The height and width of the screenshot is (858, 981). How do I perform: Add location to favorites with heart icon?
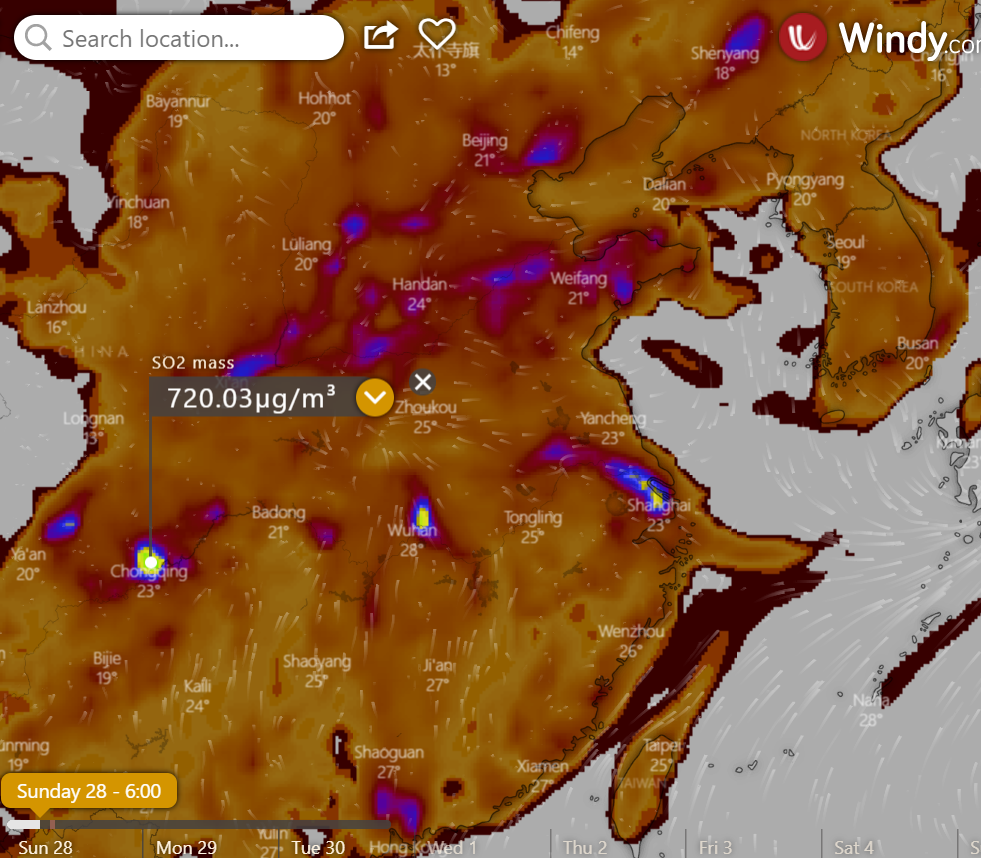(x=436, y=35)
